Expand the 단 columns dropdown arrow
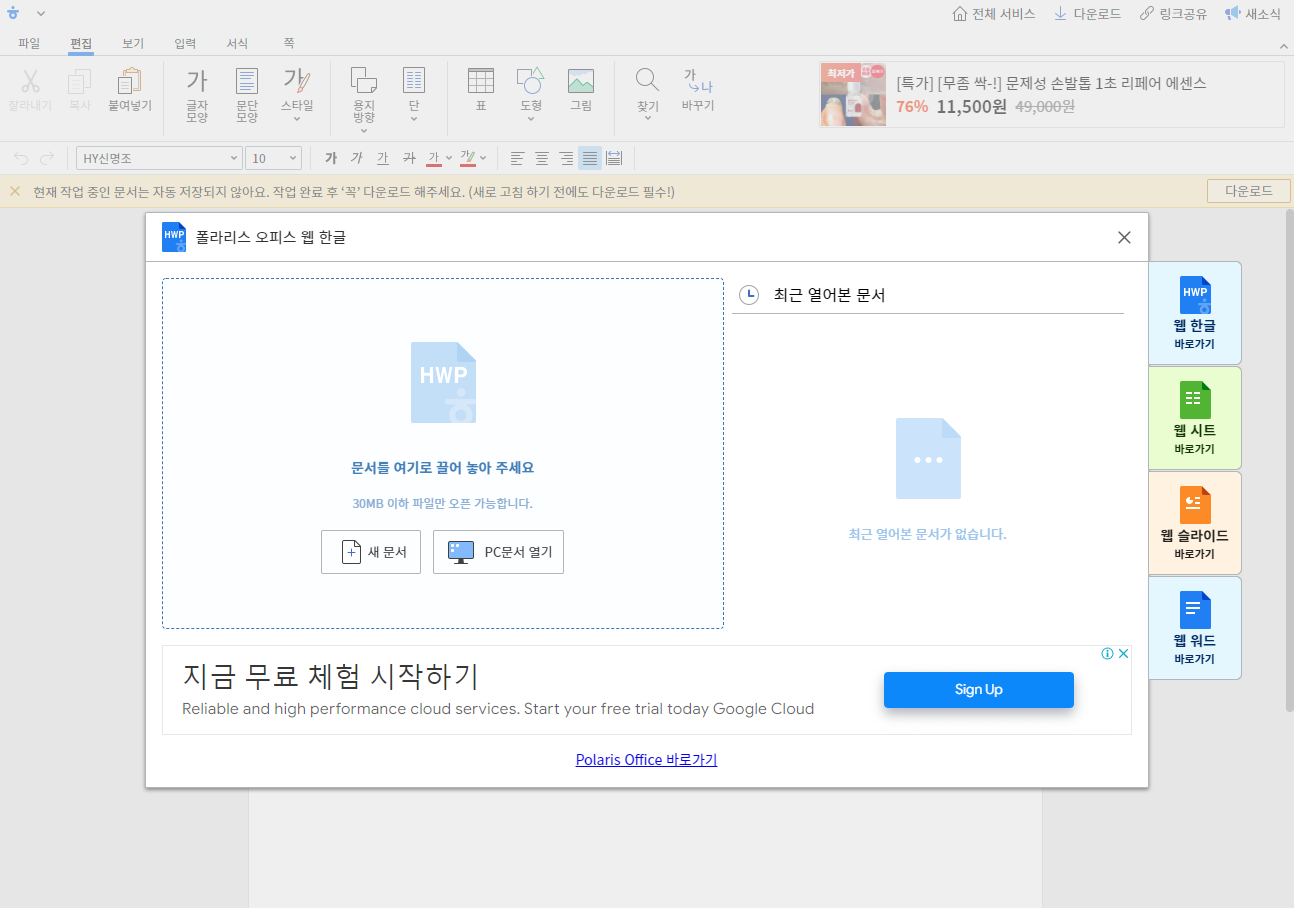This screenshot has width=1294, height=908. 413,118
